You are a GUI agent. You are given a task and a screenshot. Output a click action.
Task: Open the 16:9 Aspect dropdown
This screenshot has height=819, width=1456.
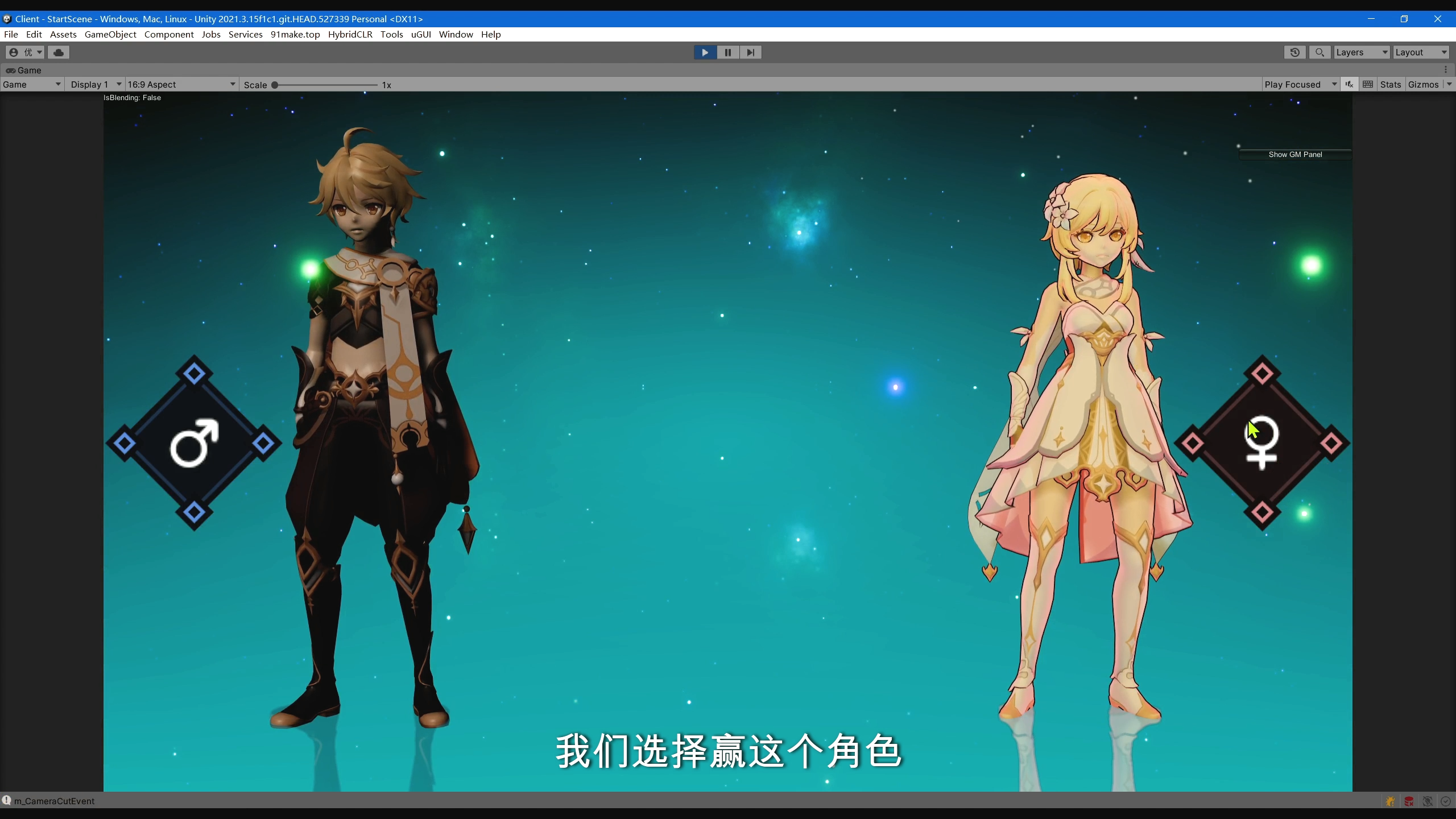tap(181, 84)
